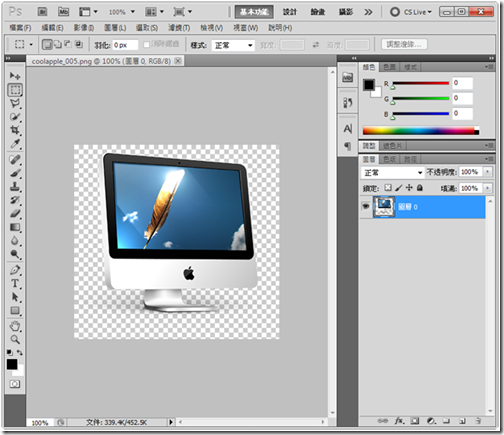The height and width of the screenshot is (435, 504).
Task: Open the fill 100% slider arrow
Action: click(x=488, y=188)
